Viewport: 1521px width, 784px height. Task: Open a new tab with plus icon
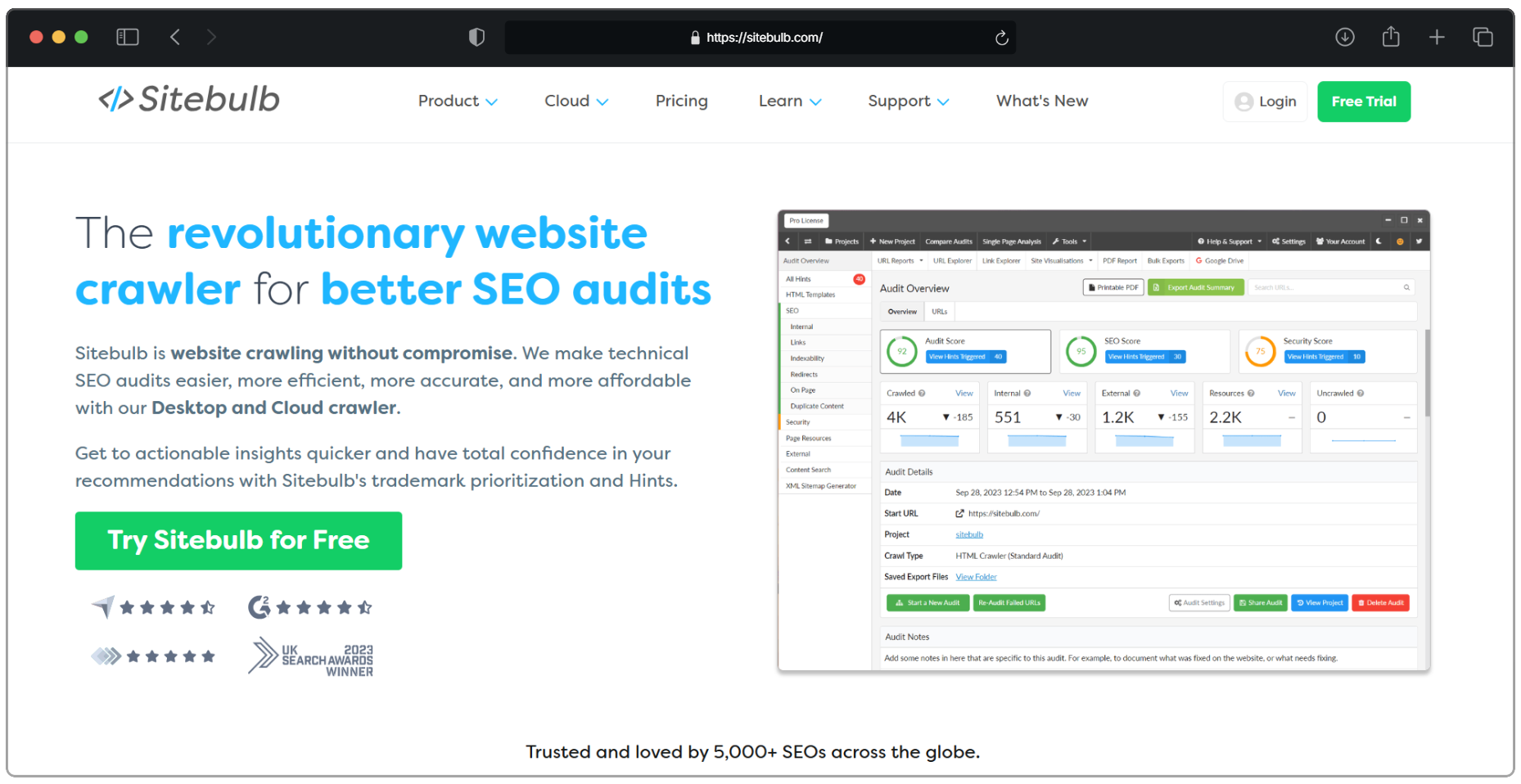pyautogui.click(x=1437, y=37)
